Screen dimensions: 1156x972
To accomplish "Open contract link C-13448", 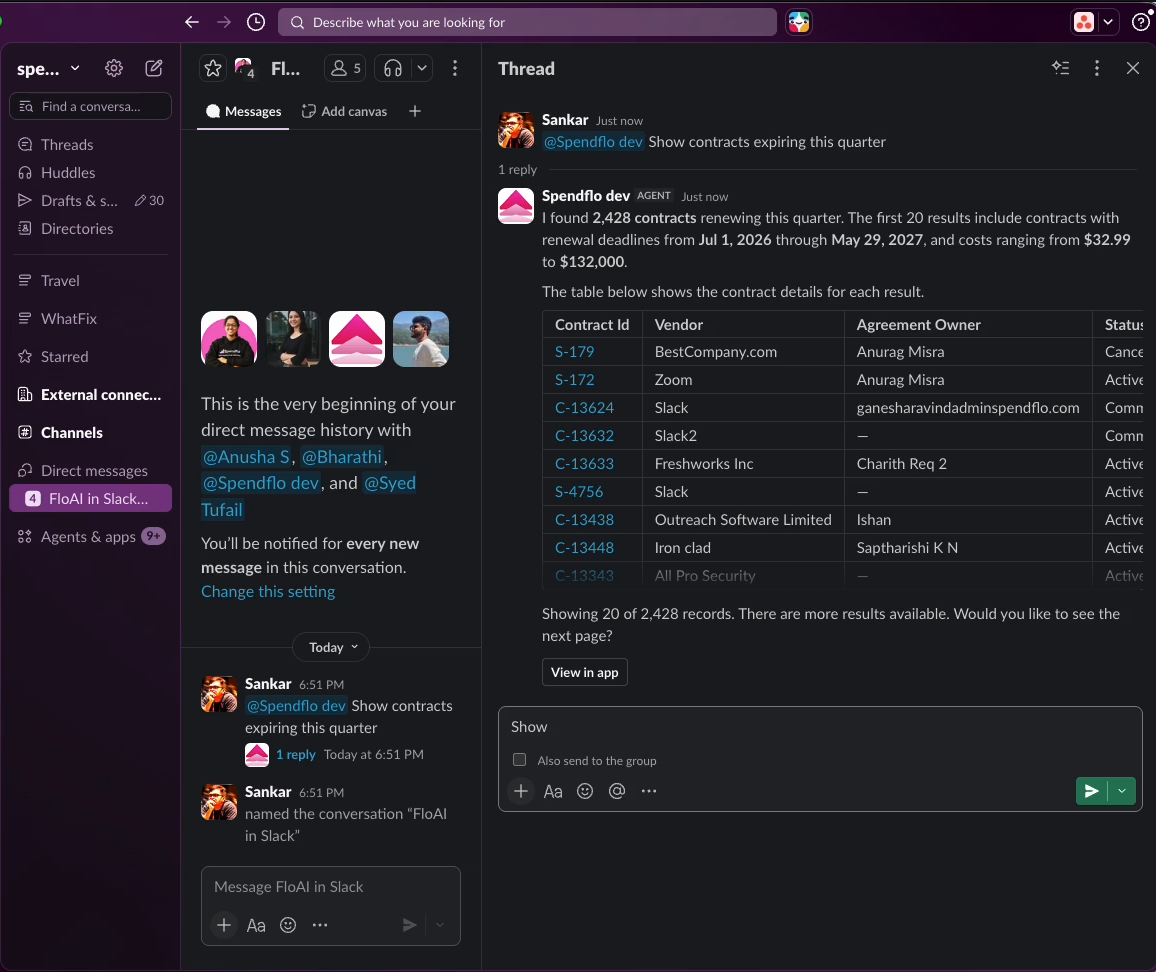I will [x=584, y=548].
